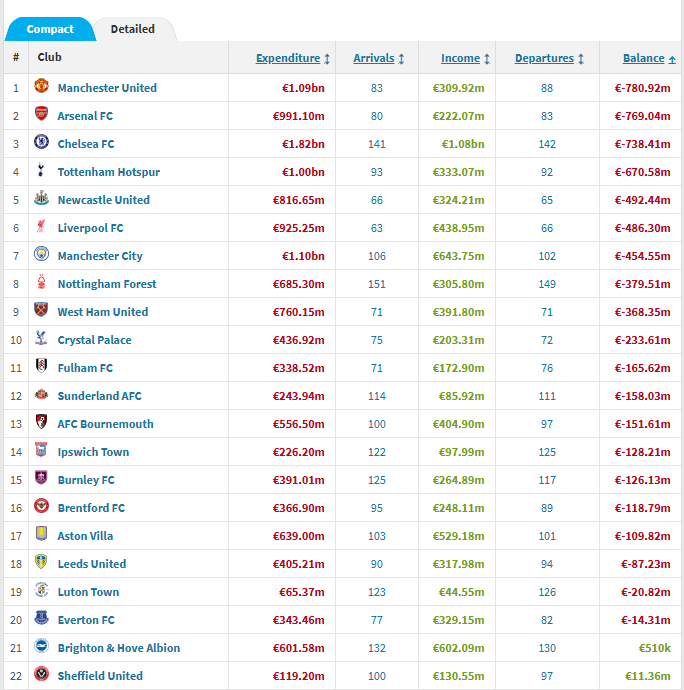684x690 pixels.
Task: Open the Nottingham Forest club link
Action: click(x=107, y=284)
